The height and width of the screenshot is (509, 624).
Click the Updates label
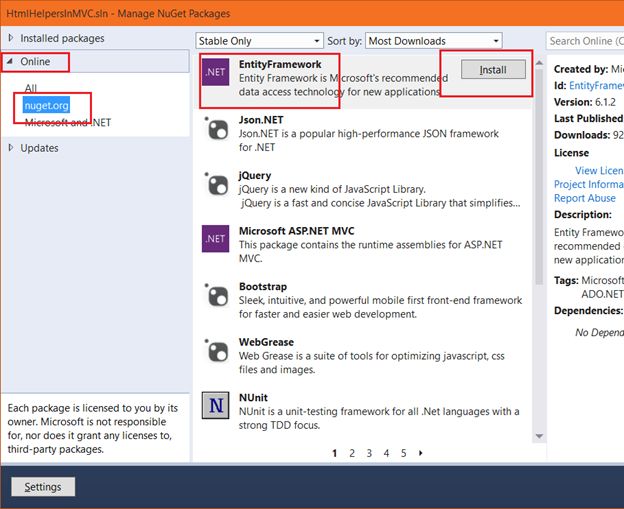[39, 148]
